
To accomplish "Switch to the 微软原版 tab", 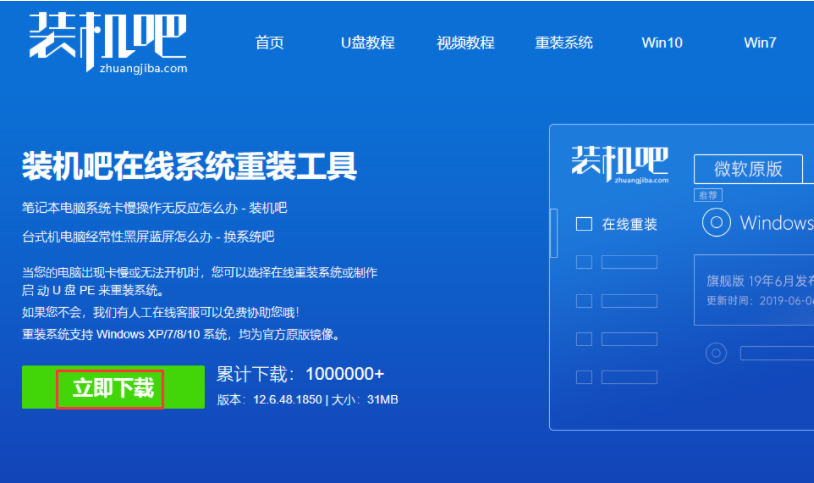I will tap(748, 168).
